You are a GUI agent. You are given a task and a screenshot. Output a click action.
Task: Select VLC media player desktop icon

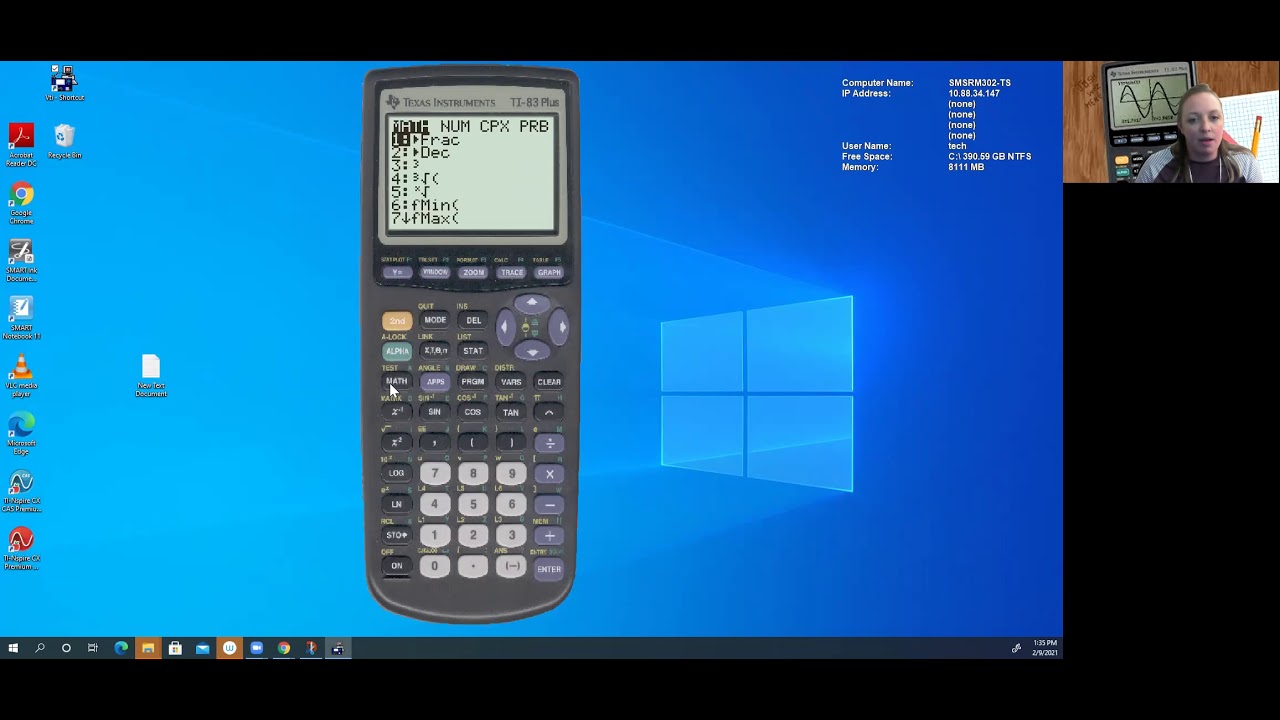21,376
